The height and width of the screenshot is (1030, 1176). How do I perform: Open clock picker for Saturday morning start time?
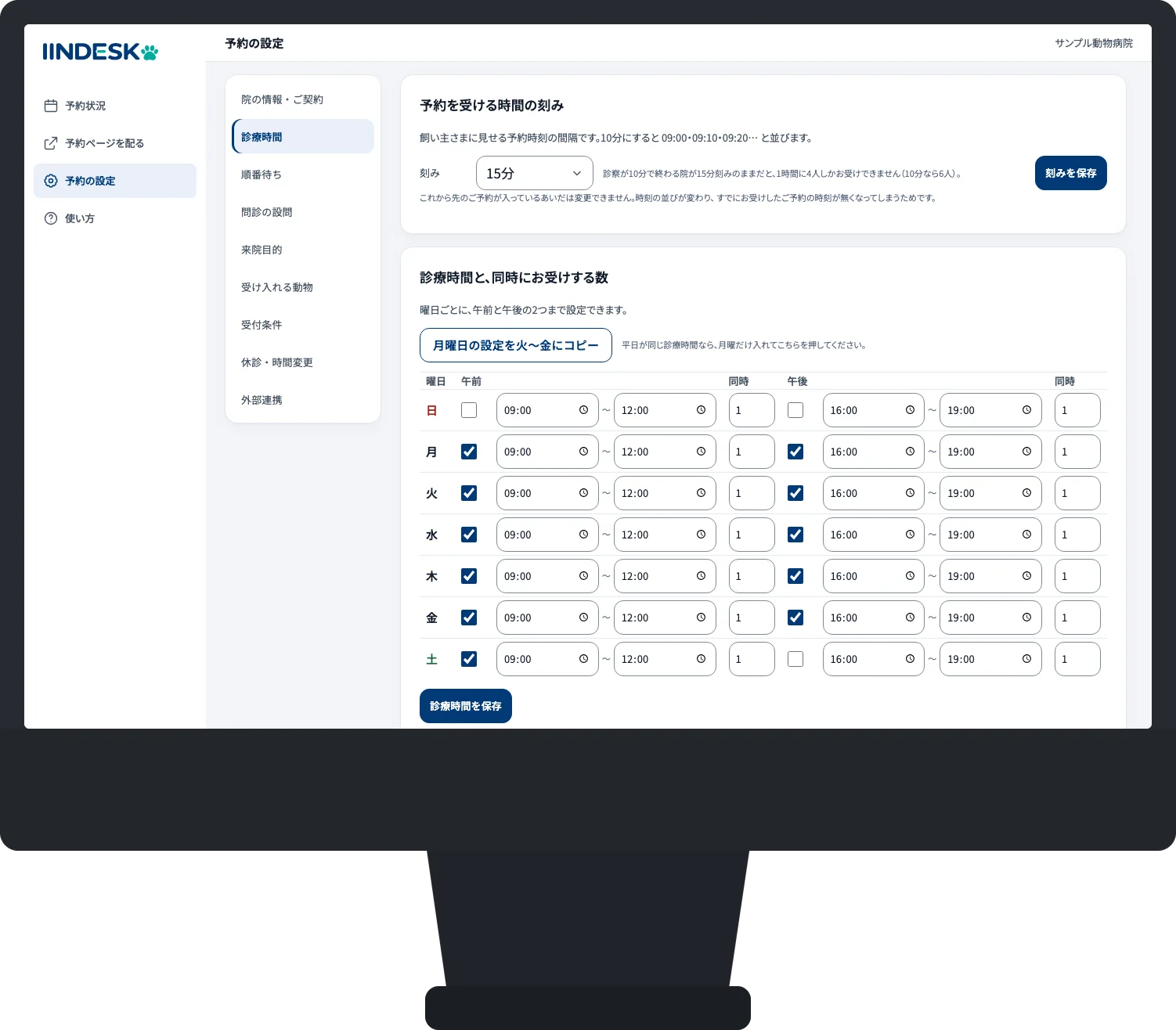click(x=583, y=659)
